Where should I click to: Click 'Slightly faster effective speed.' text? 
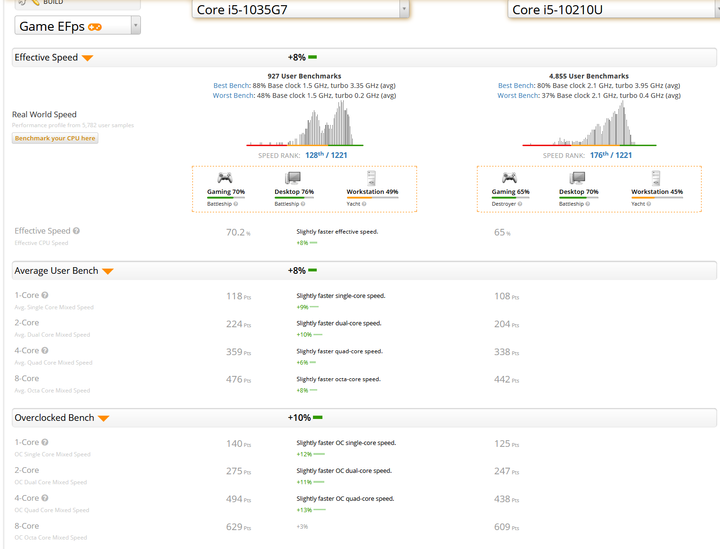pyautogui.click(x=337, y=232)
